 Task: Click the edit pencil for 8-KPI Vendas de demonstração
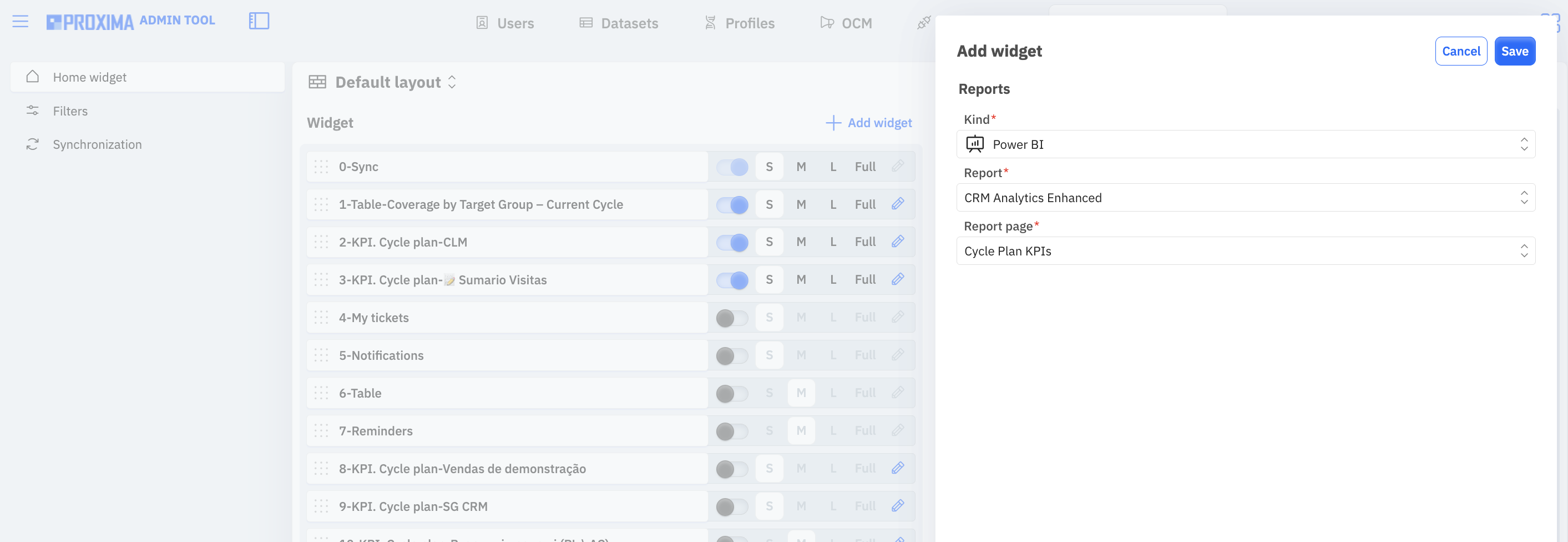pos(898,468)
